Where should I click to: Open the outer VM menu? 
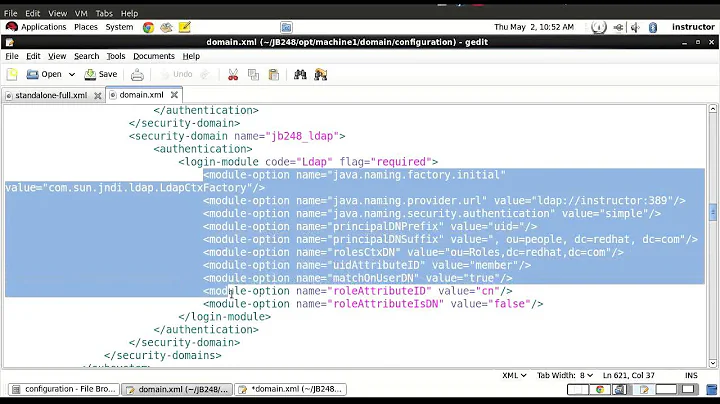[x=81, y=13]
